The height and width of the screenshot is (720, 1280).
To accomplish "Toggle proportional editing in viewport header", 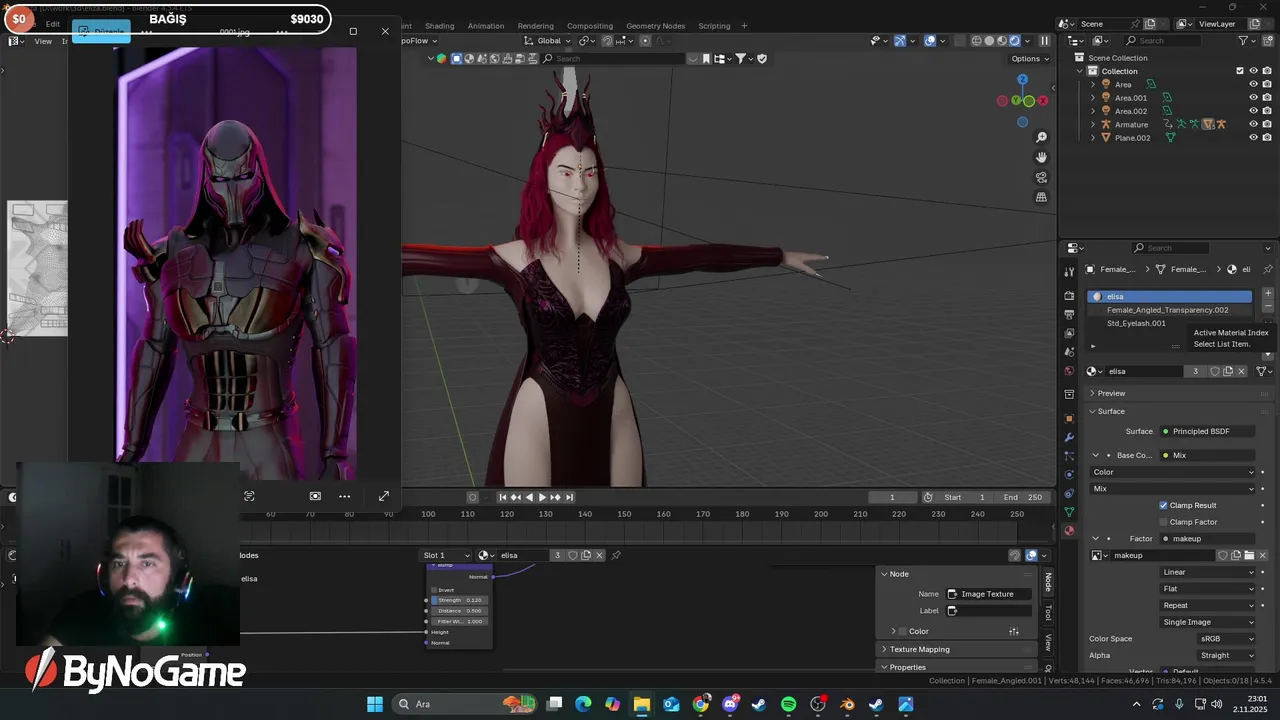I will tap(645, 41).
